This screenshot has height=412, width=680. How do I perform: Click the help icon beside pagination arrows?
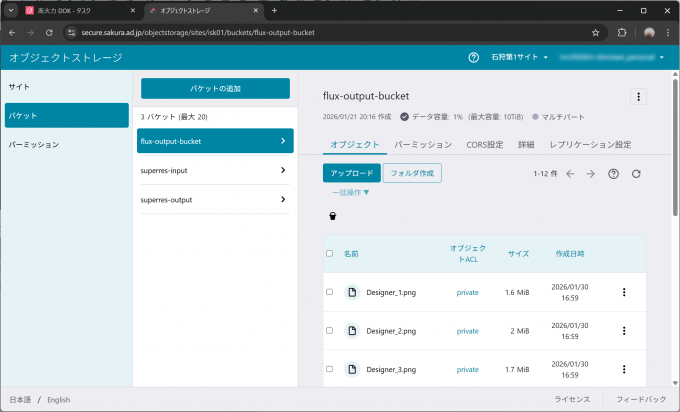613,174
